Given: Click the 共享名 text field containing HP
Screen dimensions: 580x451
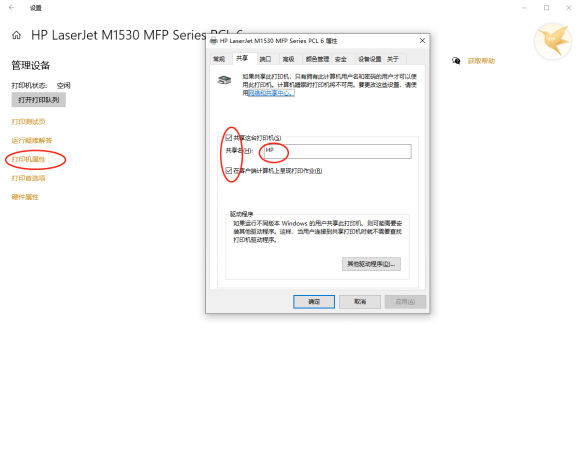Looking at the screenshot, I should pos(337,151).
